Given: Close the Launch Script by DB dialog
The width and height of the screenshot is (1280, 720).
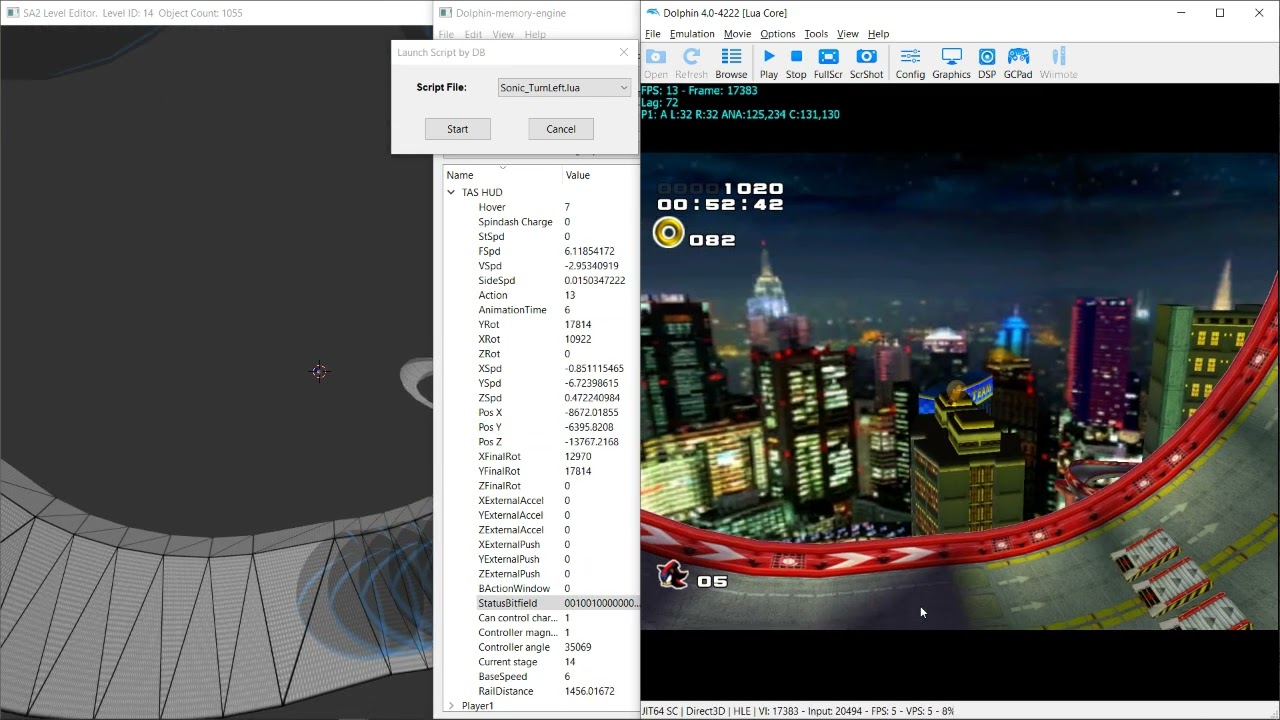Looking at the screenshot, I should (624, 52).
